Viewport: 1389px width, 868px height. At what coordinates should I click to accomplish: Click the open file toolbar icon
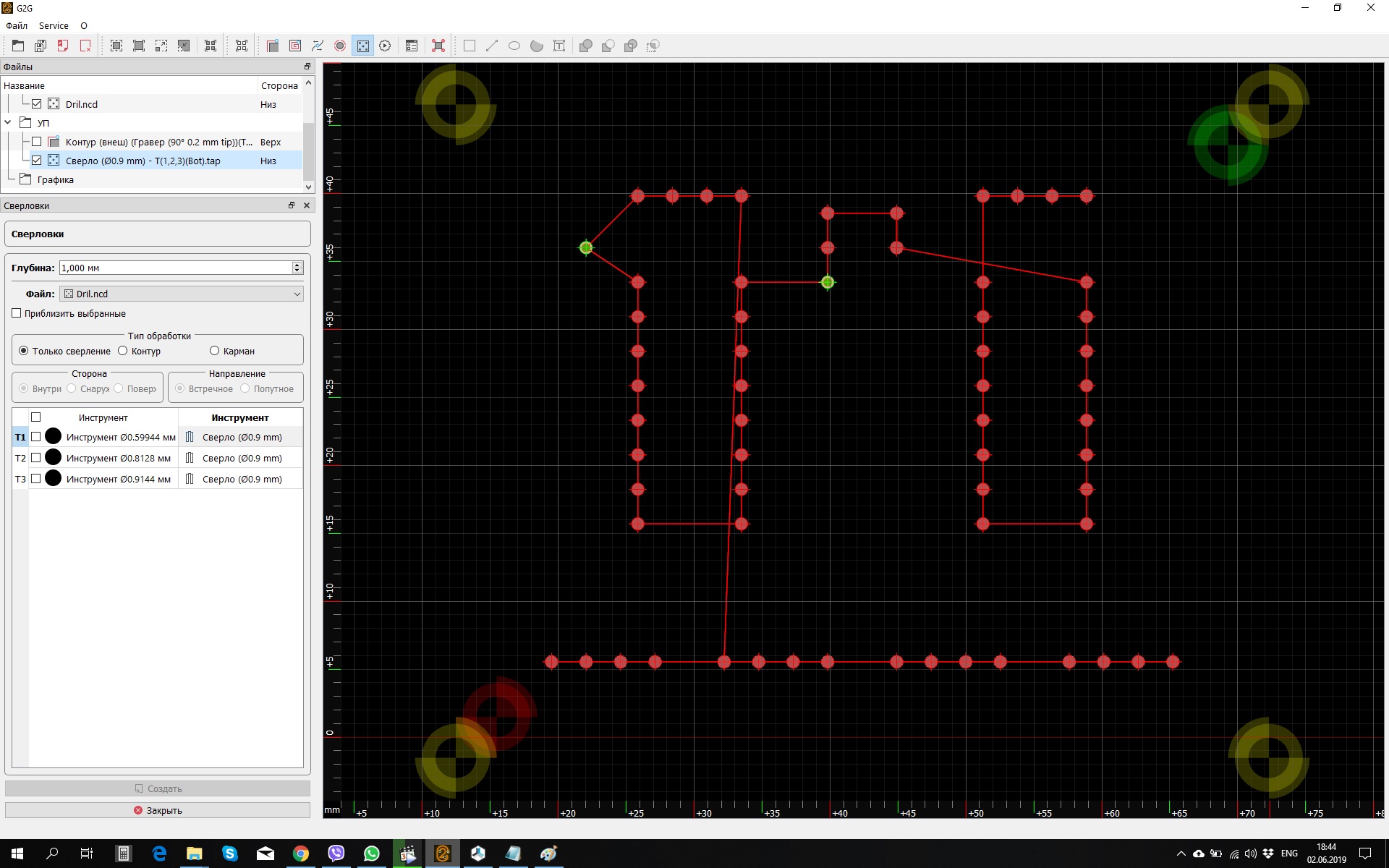click(x=18, y=46)
